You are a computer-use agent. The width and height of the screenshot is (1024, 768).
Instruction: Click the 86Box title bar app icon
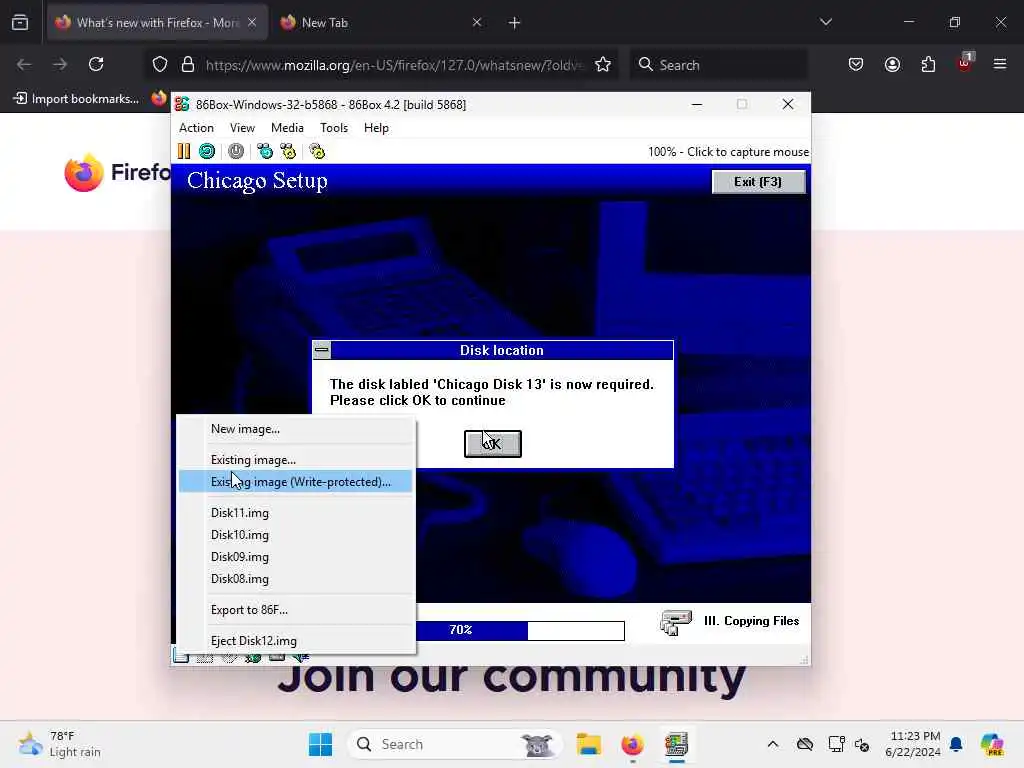point(182,104)
